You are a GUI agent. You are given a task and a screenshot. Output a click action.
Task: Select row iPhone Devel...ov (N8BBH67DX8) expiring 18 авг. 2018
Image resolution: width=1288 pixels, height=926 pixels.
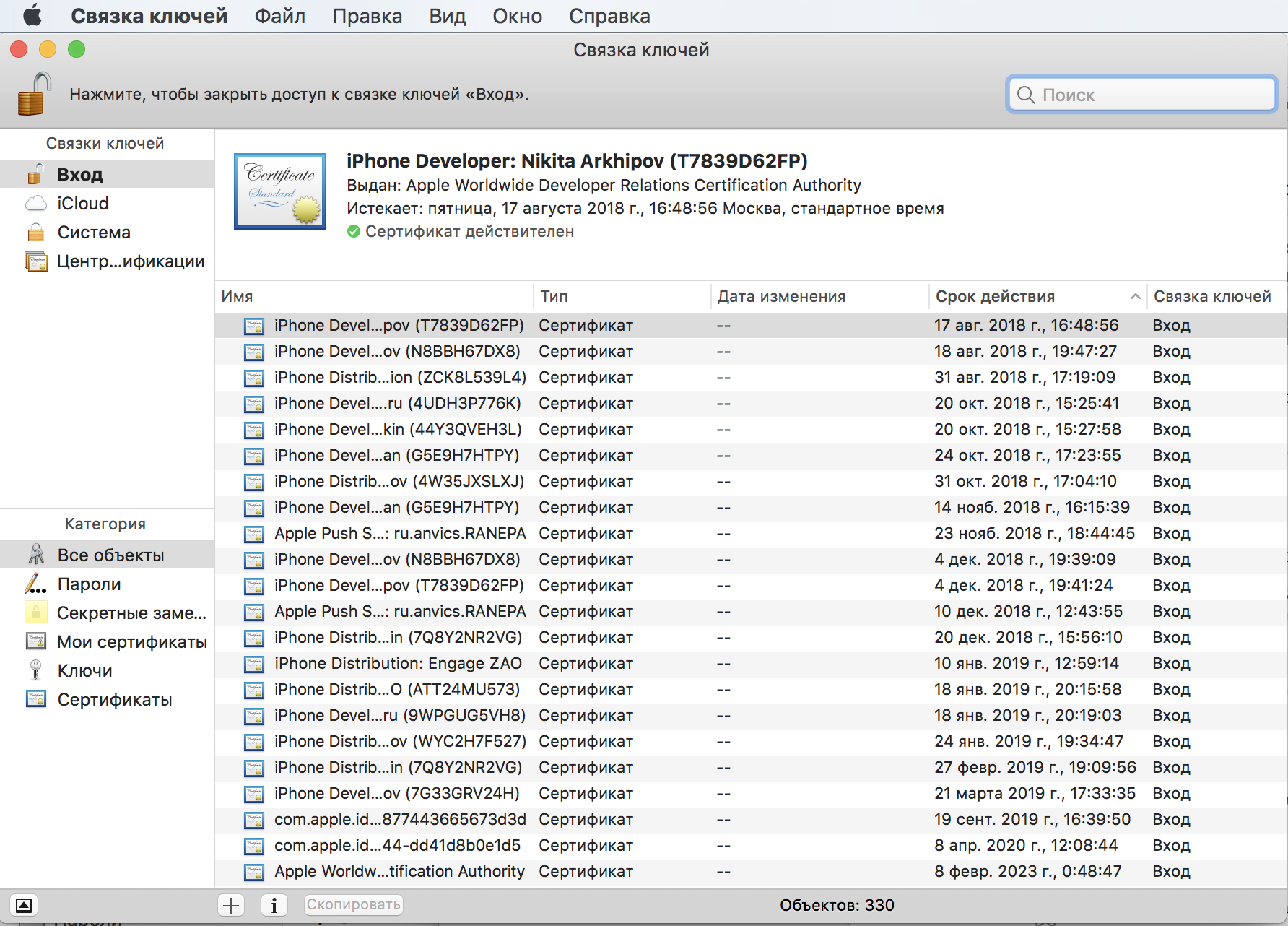pos(751,351)
